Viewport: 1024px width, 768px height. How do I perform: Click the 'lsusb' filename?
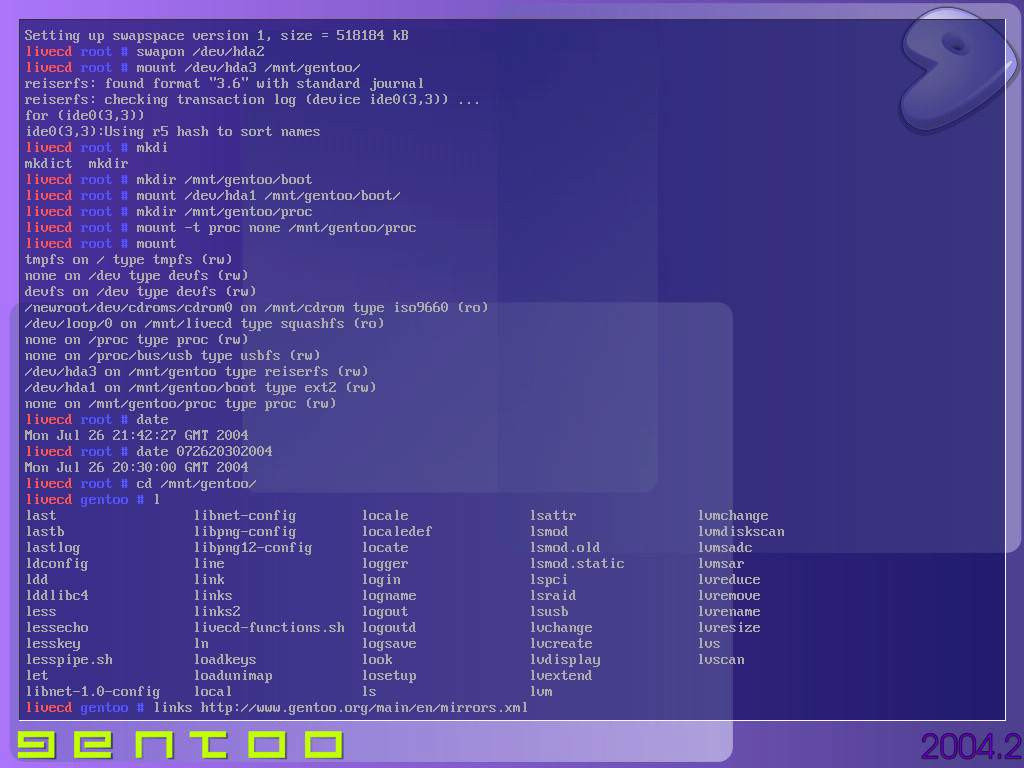click(549, 612)
